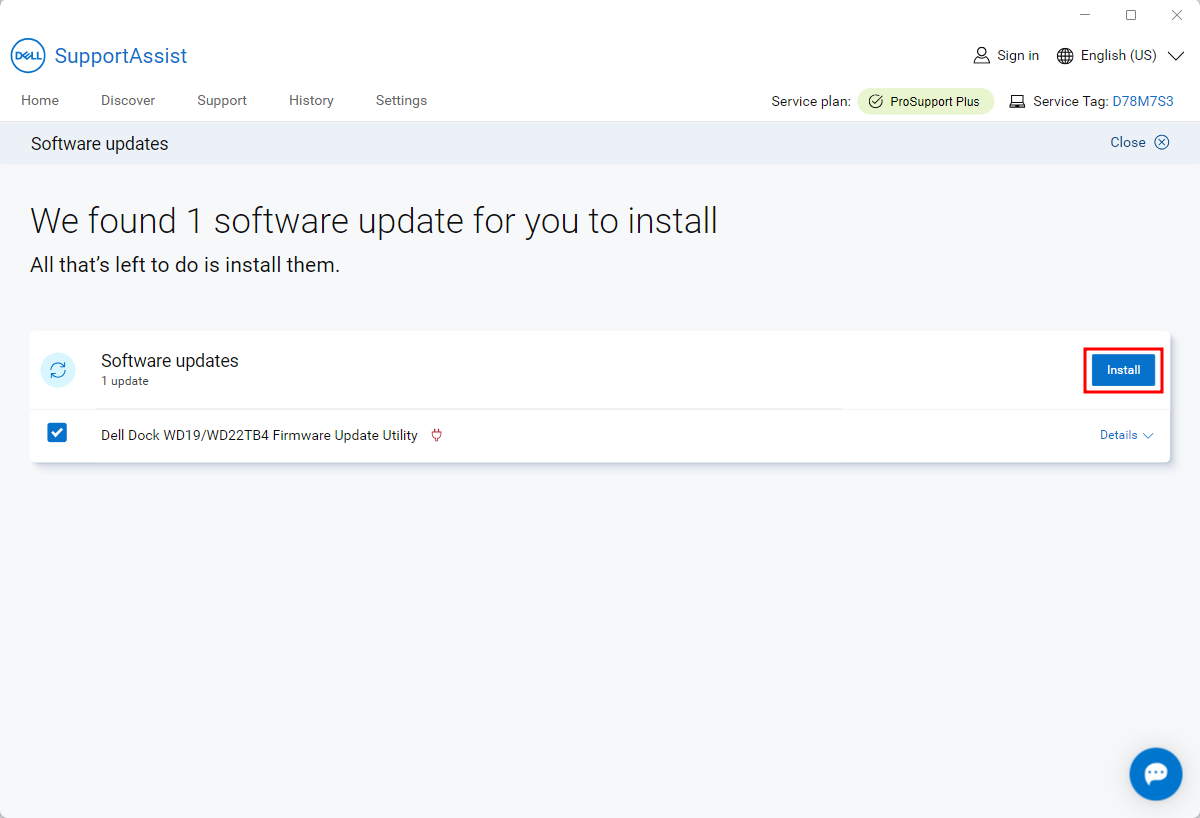The height and width of the screenshot is (818, 1200).
Task: Click Dell Dock WD19/WD22TB4 Firmware Update Utility text
Action: point(259,435)
